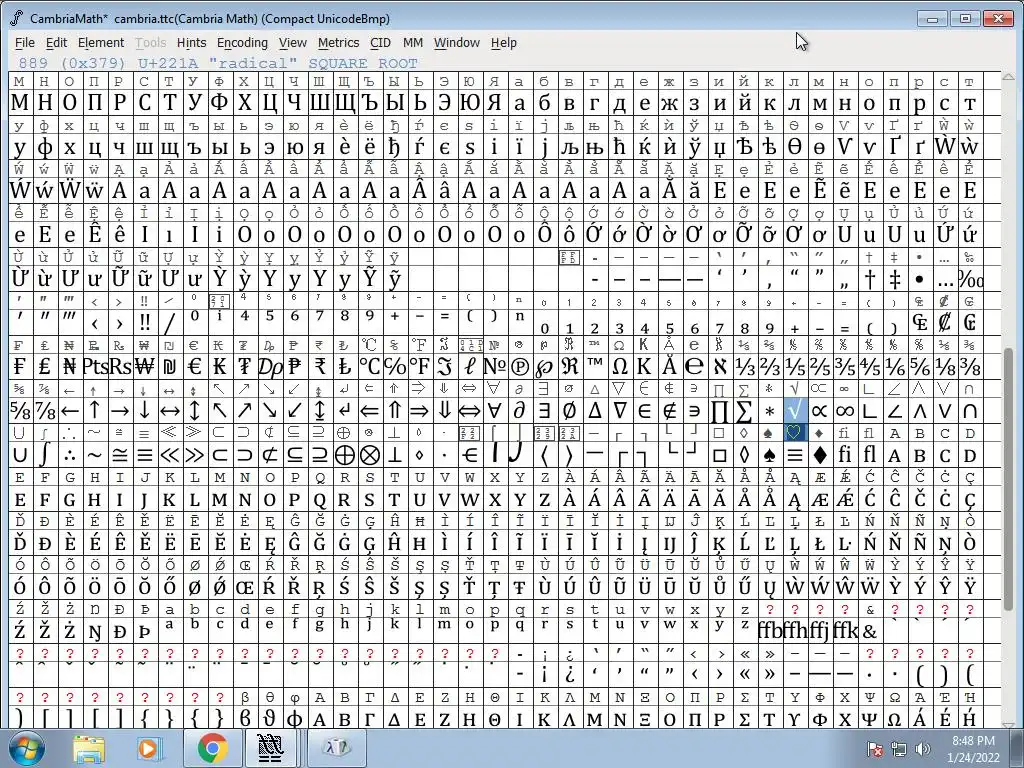Select the infinity ∞ glyph cell
Image resolution: width=1024 pixels, height=768 pixels.
tap(845, 411)
